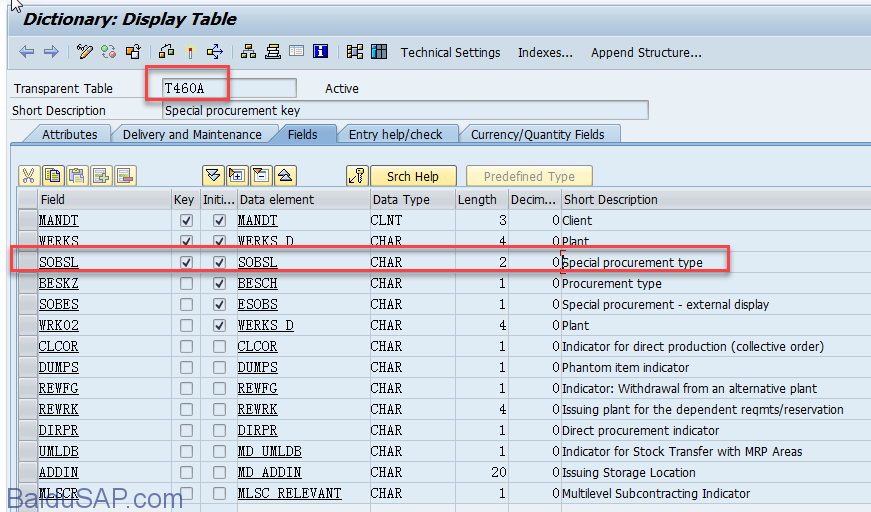The image size is (871, 512).
Task: Click the Activate matchstick icon
Action: click(x=189, y=52)
